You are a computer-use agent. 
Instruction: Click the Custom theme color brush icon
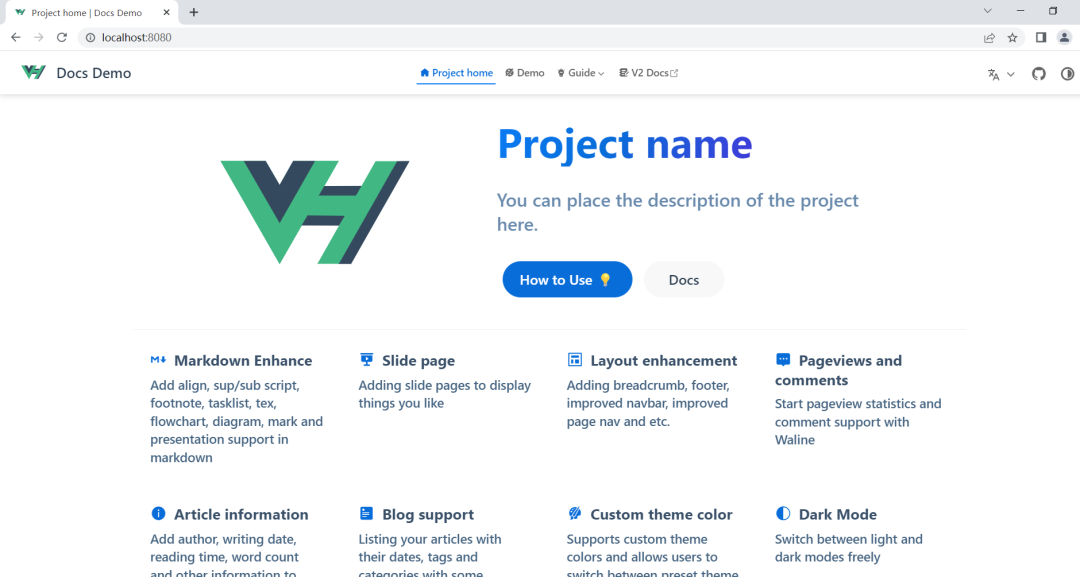[574, 513]
